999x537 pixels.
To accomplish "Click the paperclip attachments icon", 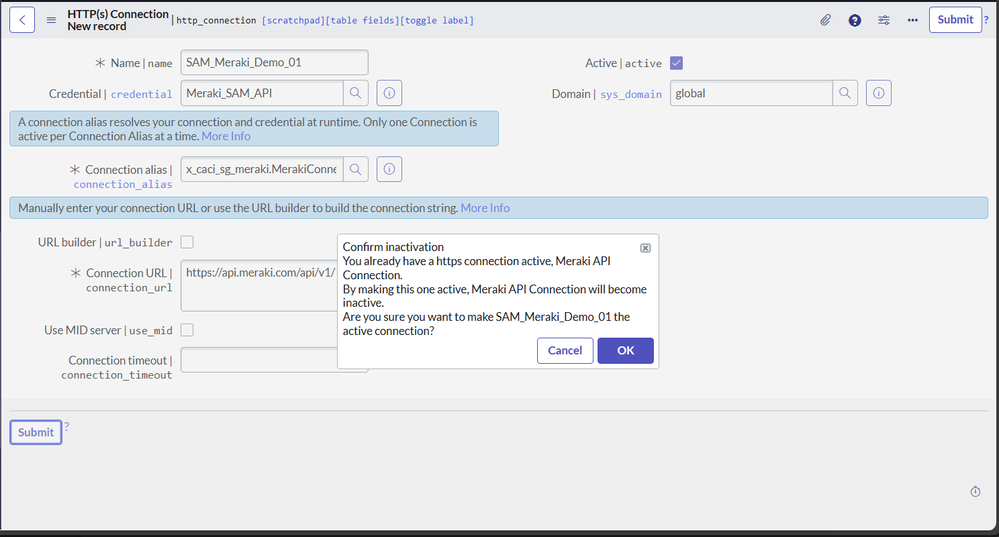I will click(x=826, y=20).
